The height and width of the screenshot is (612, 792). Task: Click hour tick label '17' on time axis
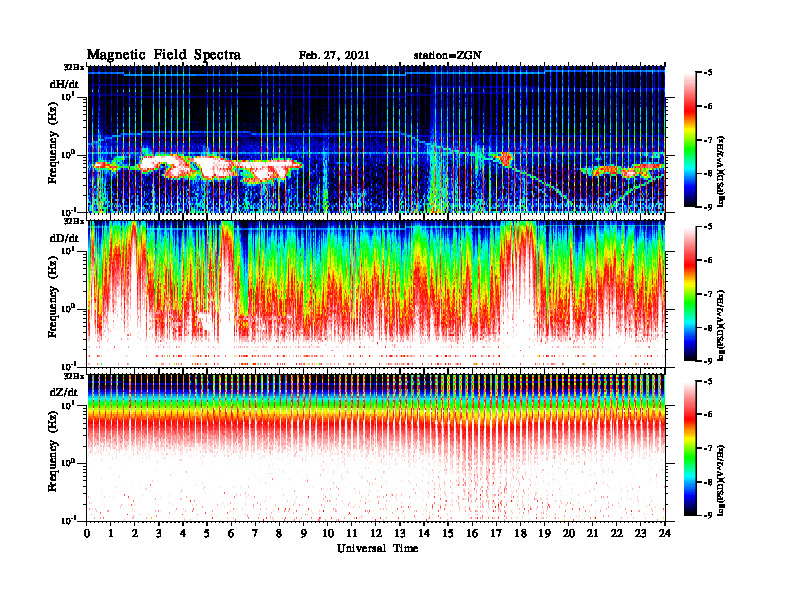[x=496, y=533]
